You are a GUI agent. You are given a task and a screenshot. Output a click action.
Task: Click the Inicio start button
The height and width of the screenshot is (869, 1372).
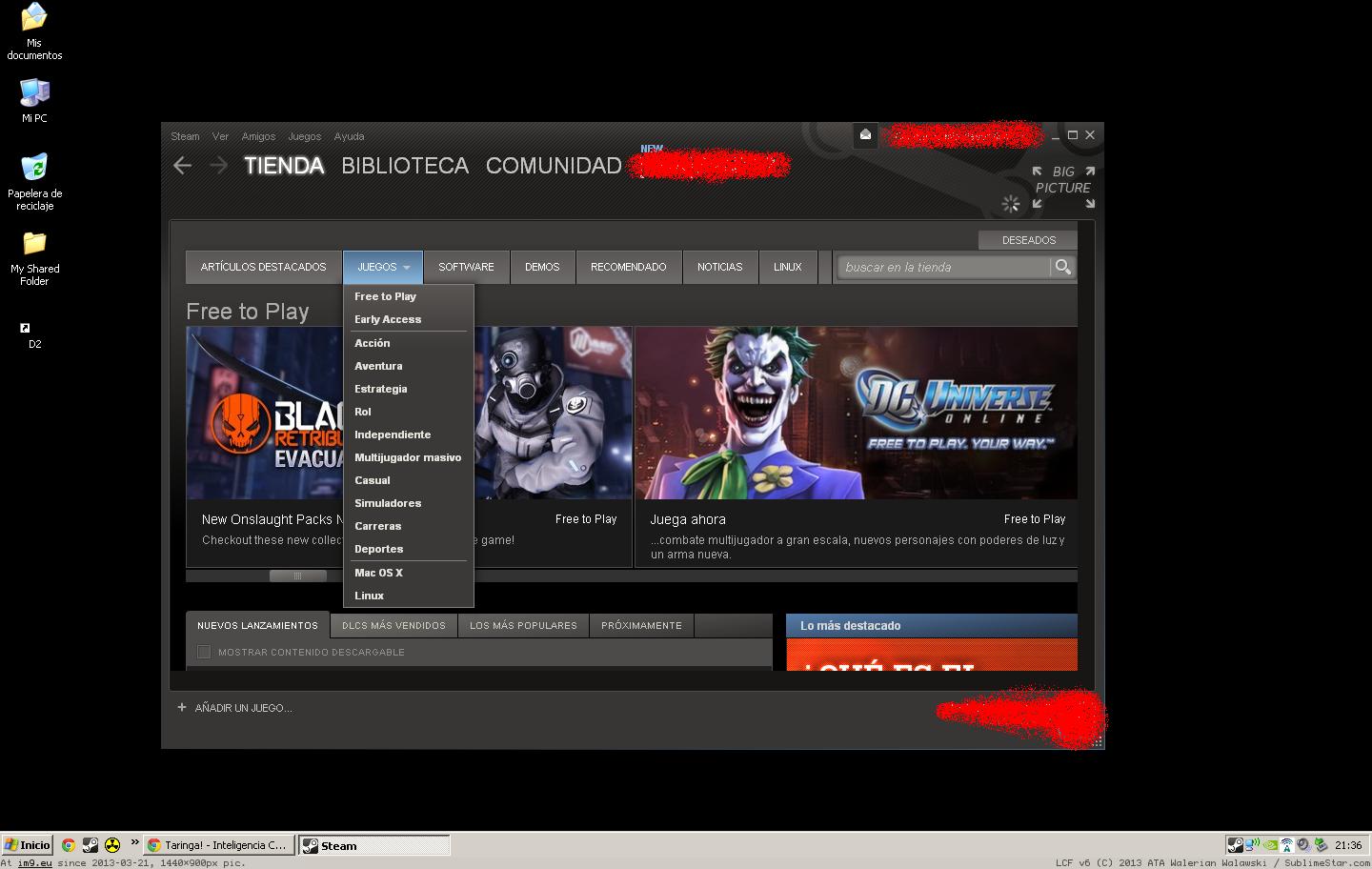coord(28,845)
